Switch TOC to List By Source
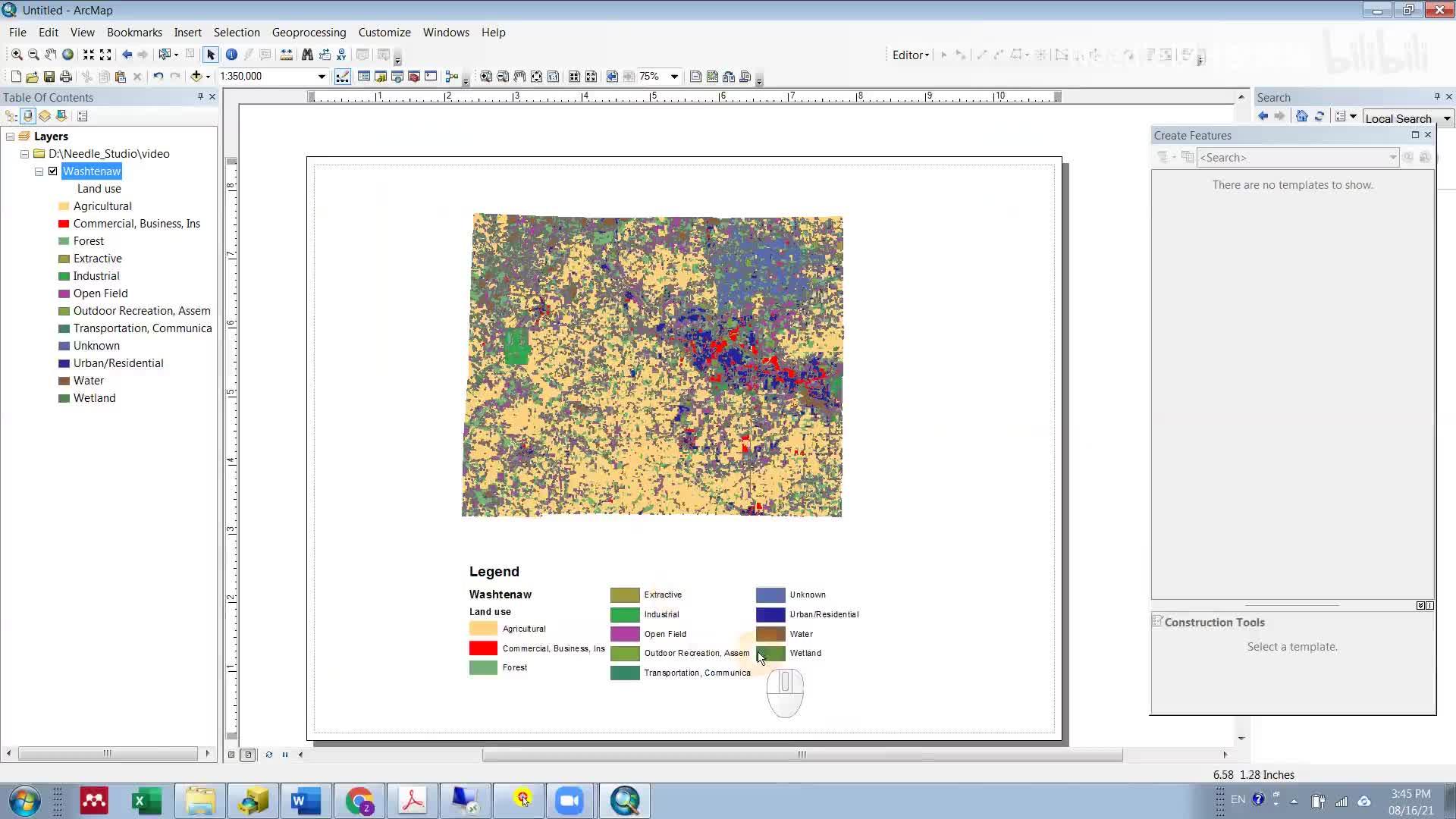The image size is (1456, 819). (28, 116)
